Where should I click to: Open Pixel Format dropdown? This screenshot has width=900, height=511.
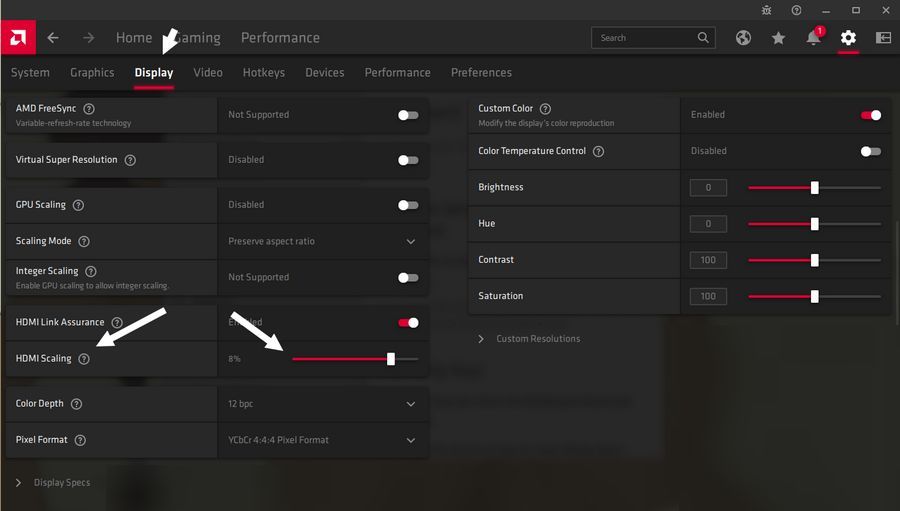click(323, 440)
